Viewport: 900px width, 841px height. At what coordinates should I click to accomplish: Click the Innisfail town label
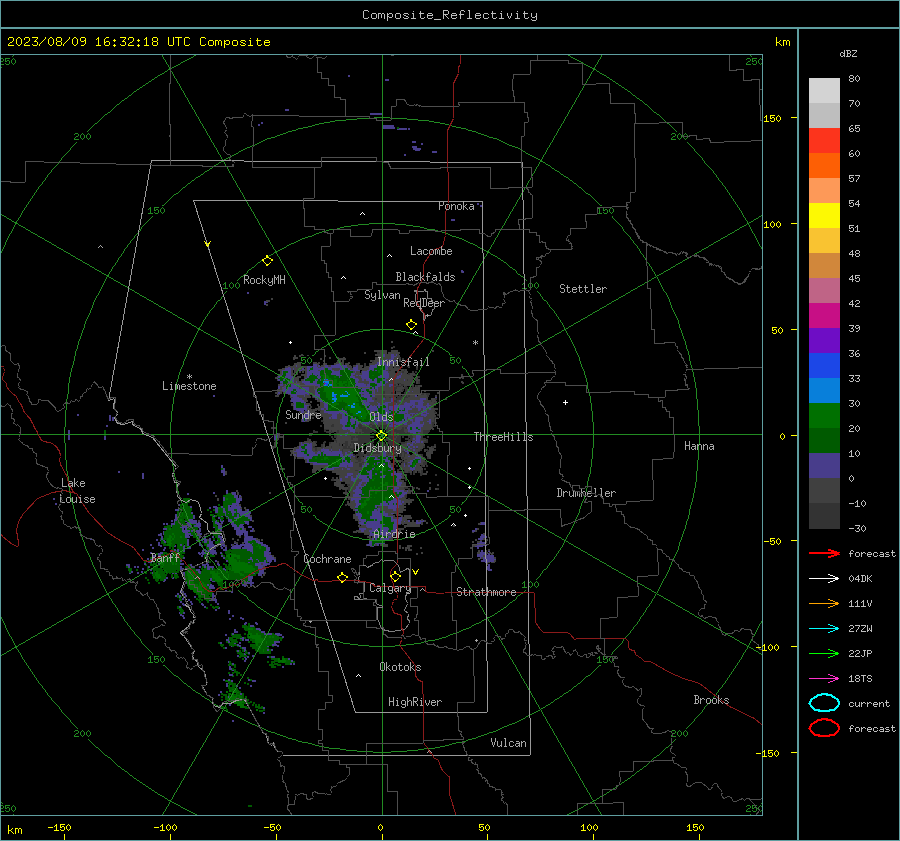(403, 362)
